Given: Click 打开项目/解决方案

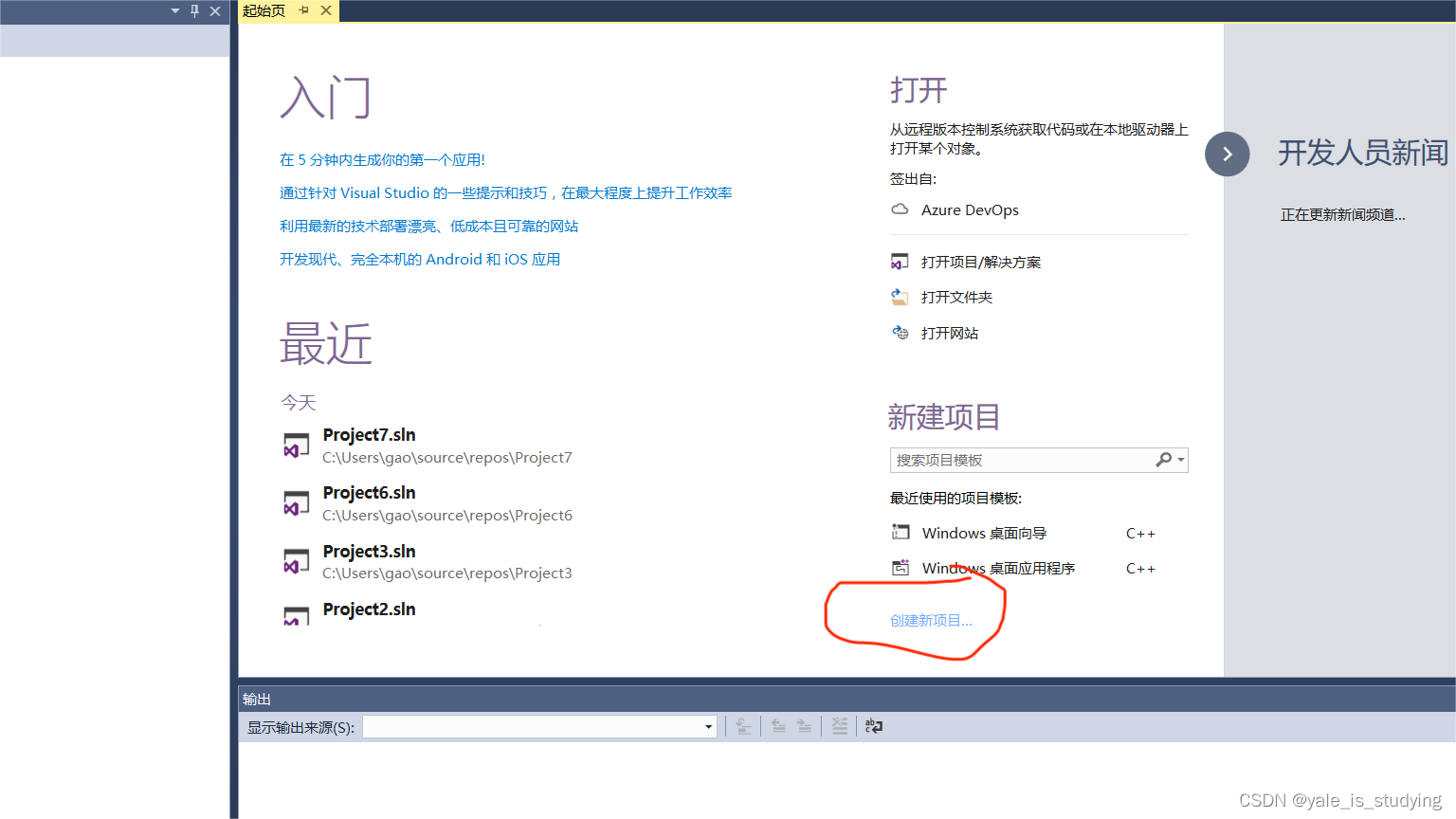Looking at the screenshot, I should [x=981, y=262].
